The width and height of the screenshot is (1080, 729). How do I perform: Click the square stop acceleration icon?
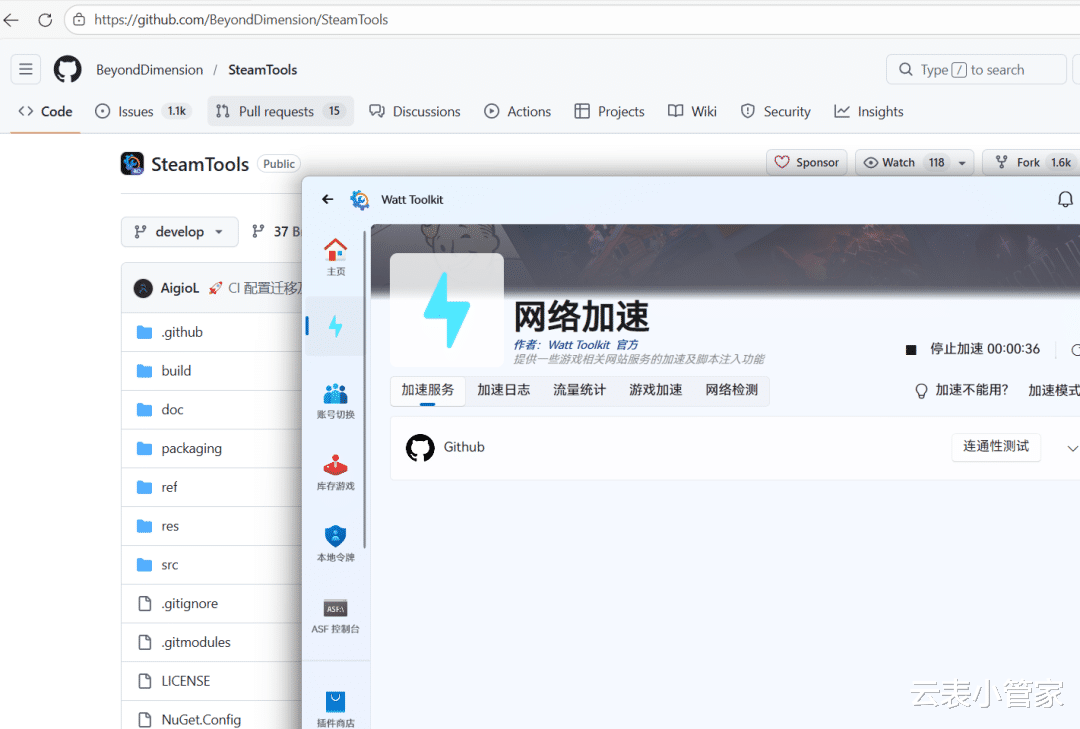pos(911,349)
